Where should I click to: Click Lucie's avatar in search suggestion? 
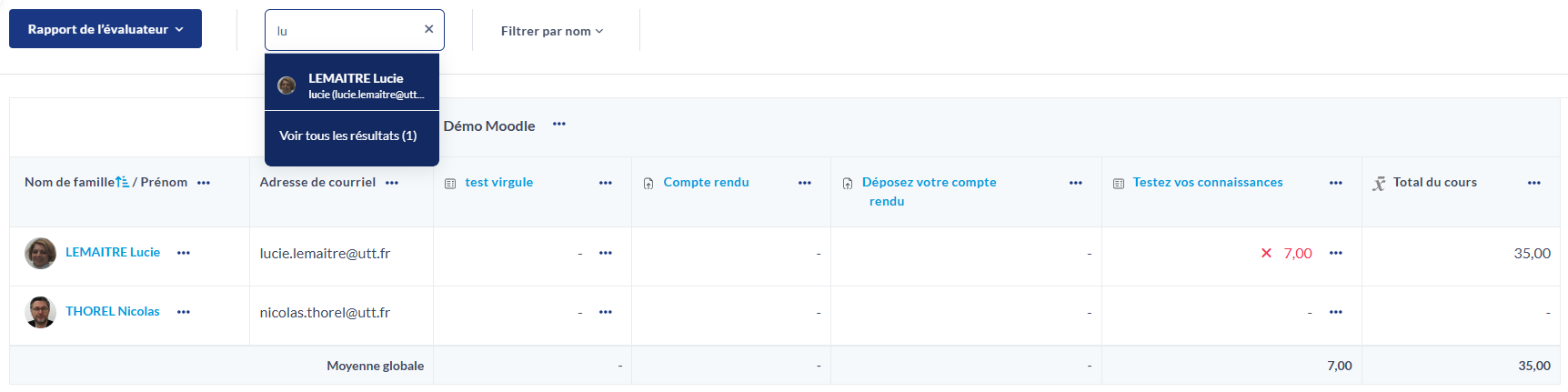click(286, 85)
